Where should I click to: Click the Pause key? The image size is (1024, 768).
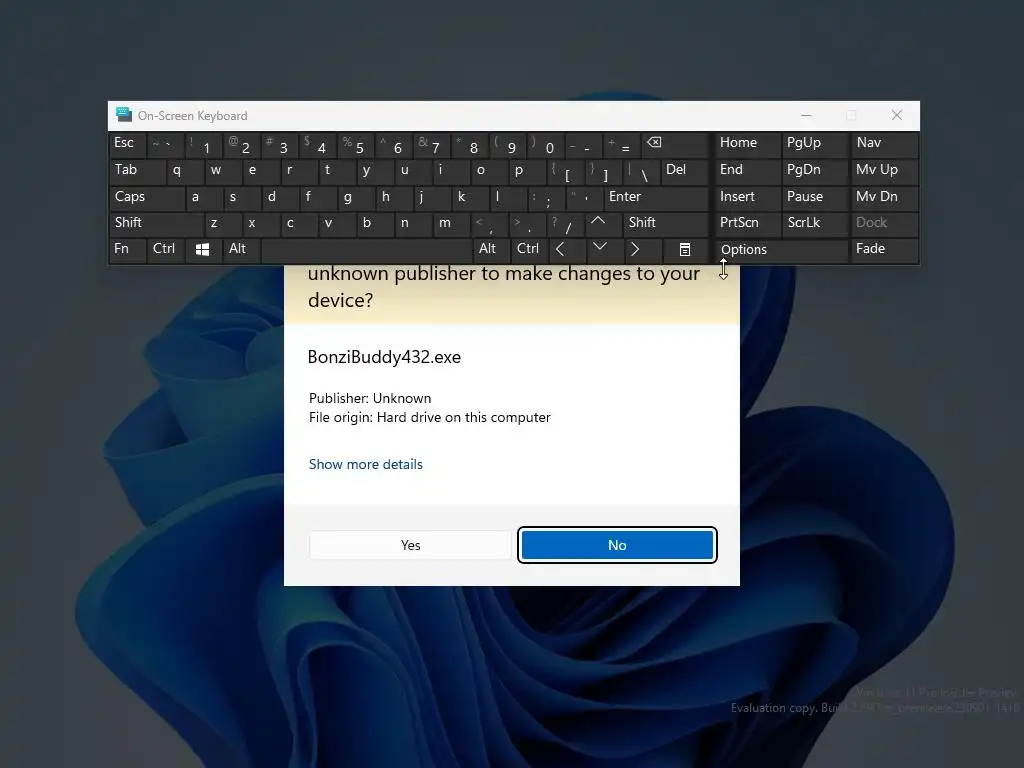coord(814,197)
